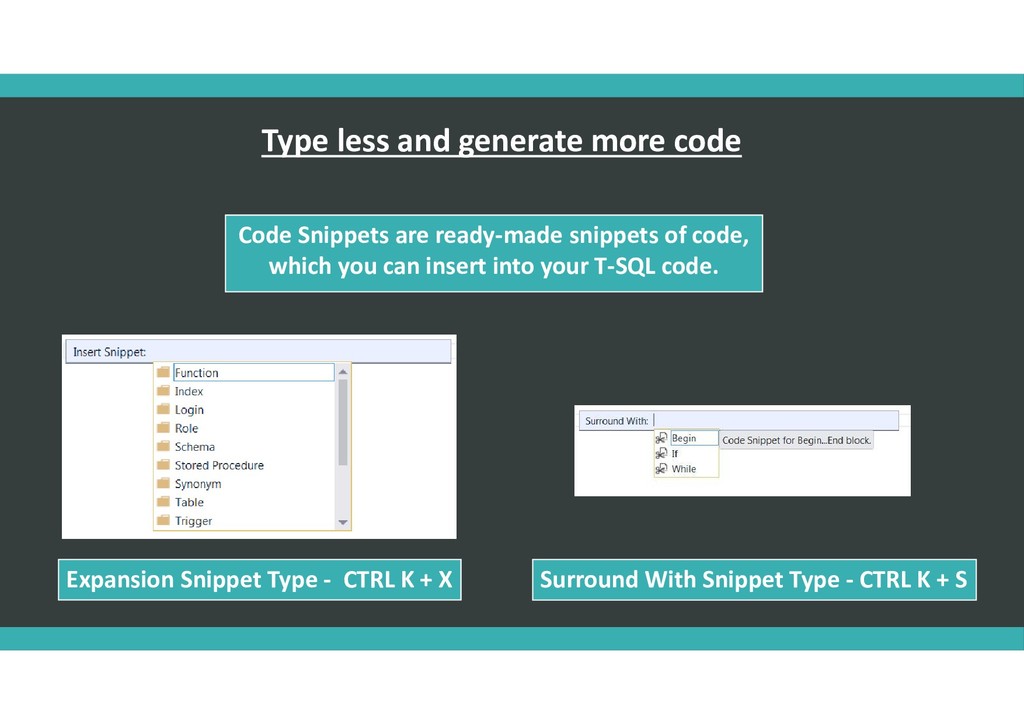
Task: Click the Code Snippets description box
Action: pos(494,253)
